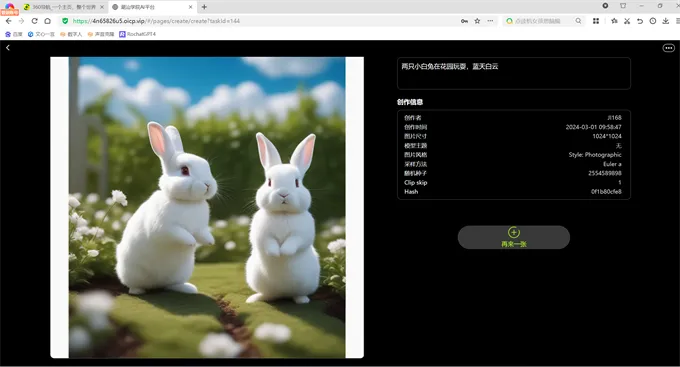The image size is (680, 367).
Task: Reload the page with the refresh icon
Action: (34, 21)
